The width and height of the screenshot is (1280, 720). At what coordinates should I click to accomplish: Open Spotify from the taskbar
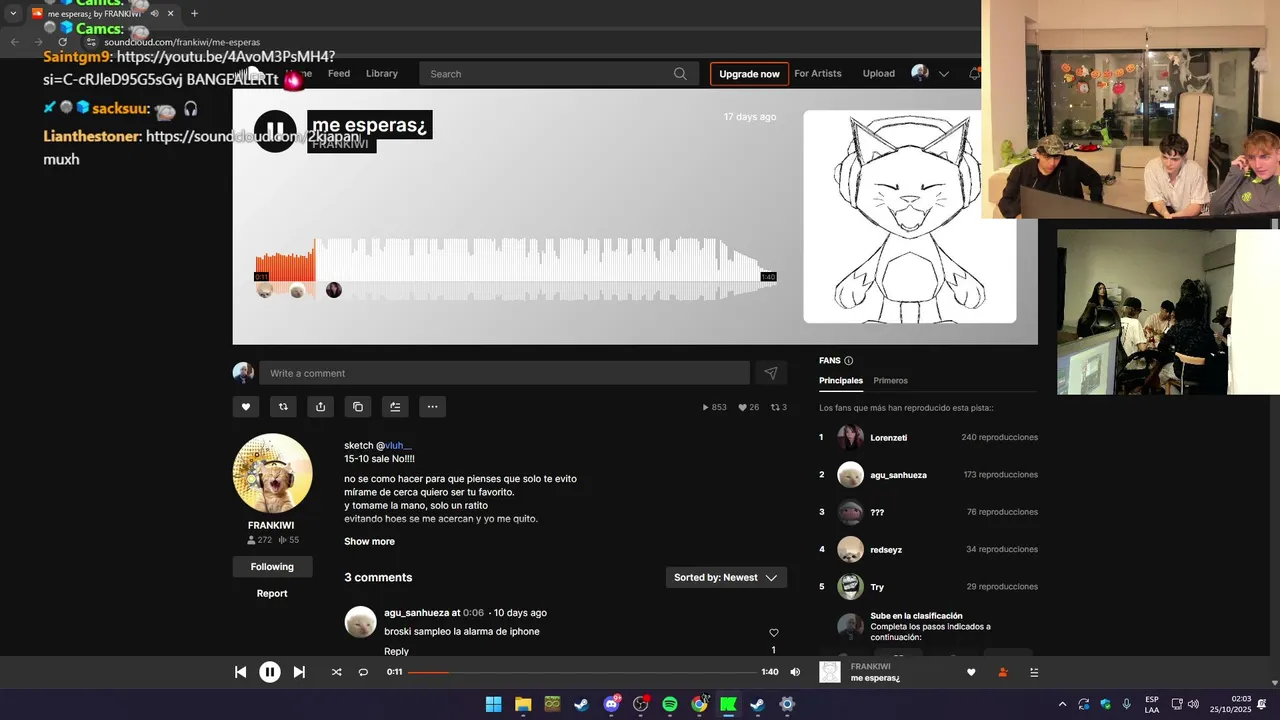670,704
